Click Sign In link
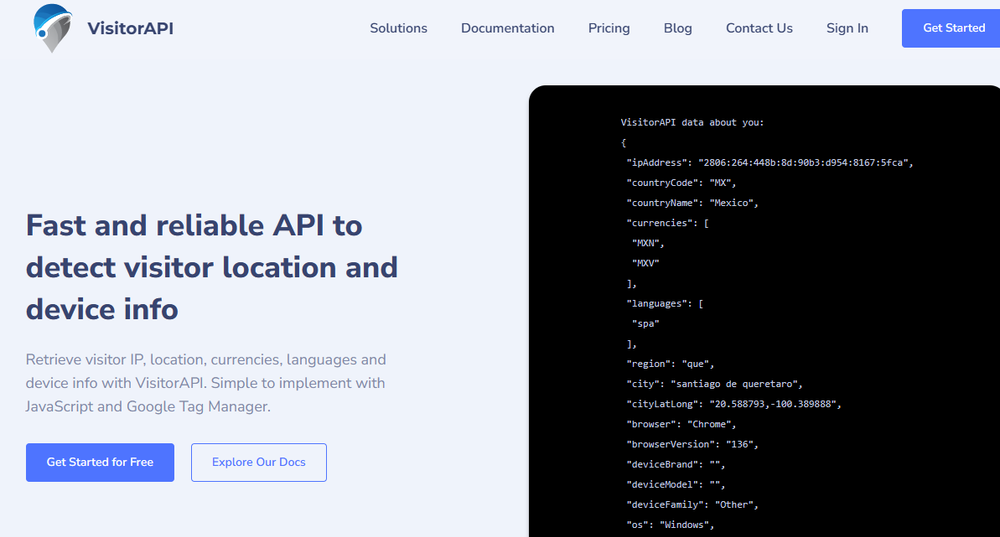This screenshot has height=537, width=1000. click(x=847, y=29)
